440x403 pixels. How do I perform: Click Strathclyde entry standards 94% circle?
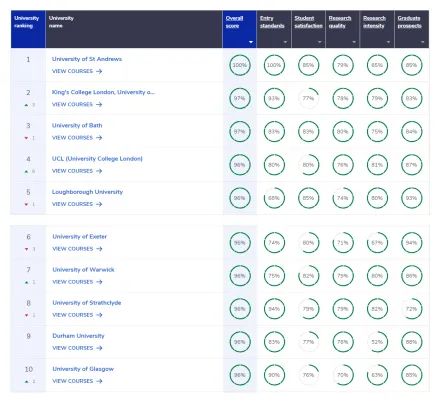(274, 309)
